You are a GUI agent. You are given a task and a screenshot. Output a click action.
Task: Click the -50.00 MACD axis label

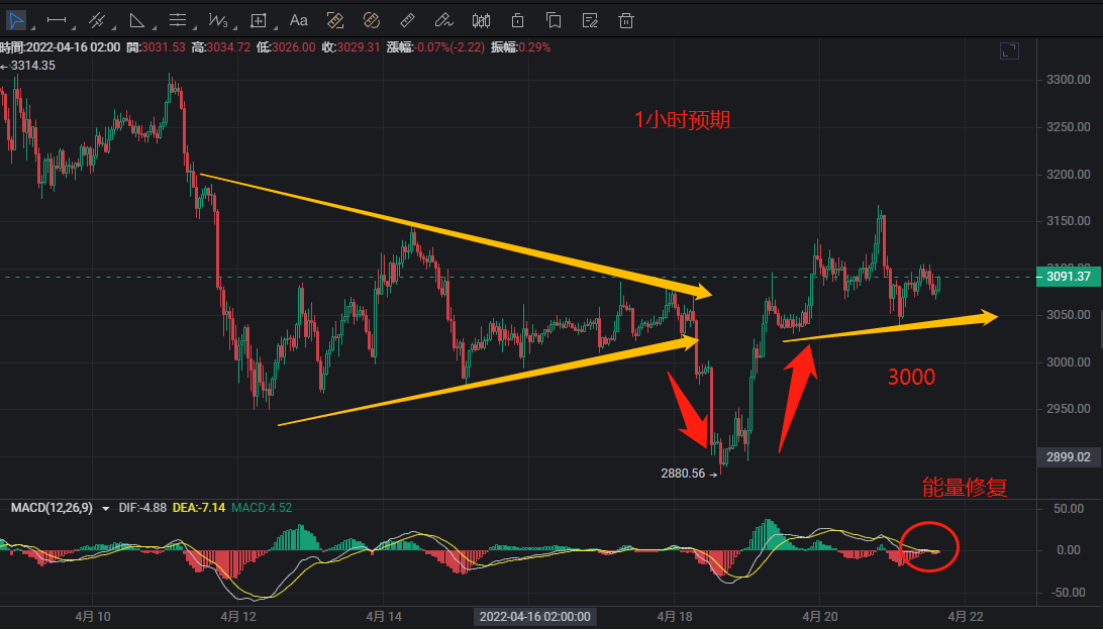1068,592
